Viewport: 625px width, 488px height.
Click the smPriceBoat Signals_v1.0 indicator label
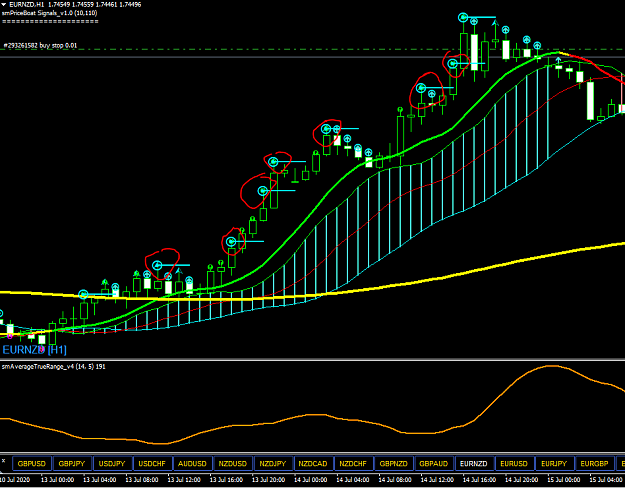[x=49, y=13]
